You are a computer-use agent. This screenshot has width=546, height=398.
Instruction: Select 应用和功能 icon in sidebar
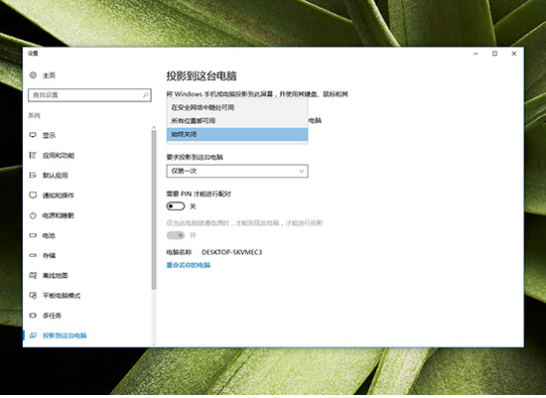pyautogui.click(x=33, y=155)
